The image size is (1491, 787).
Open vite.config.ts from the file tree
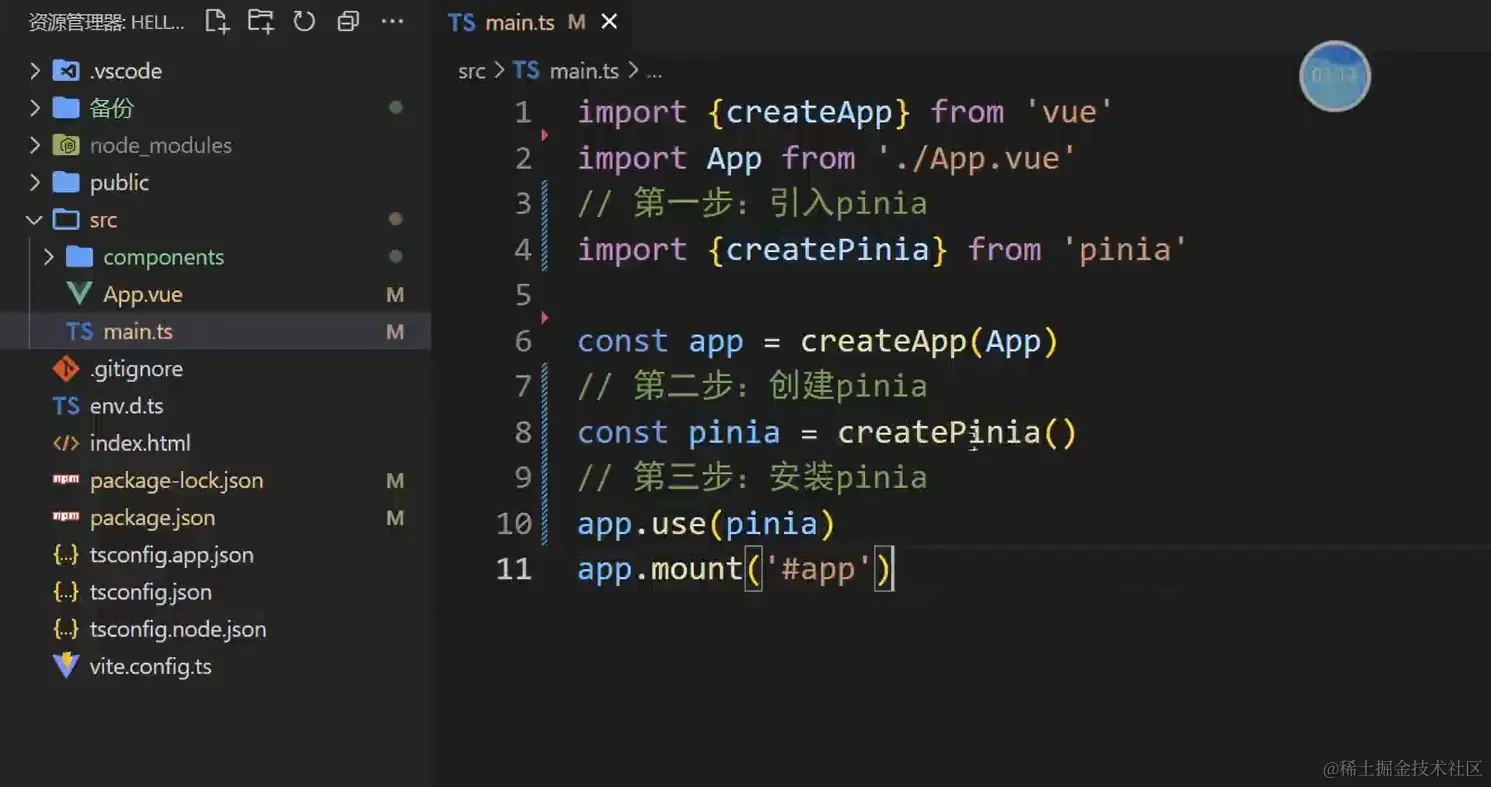pos(151,667)
